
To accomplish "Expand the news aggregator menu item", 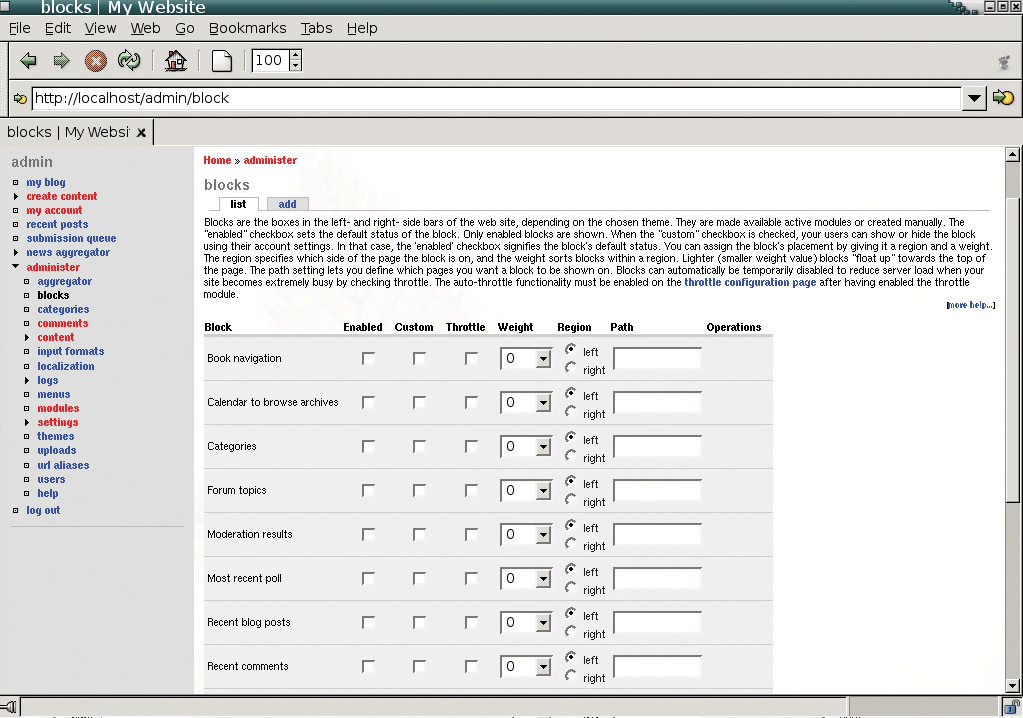I will point(16,252).
